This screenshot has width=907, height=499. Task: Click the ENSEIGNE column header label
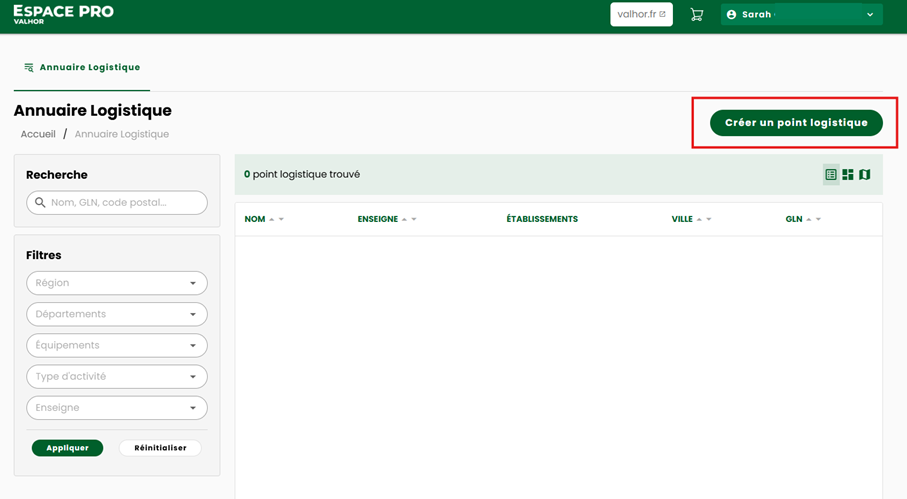point(378,219)
